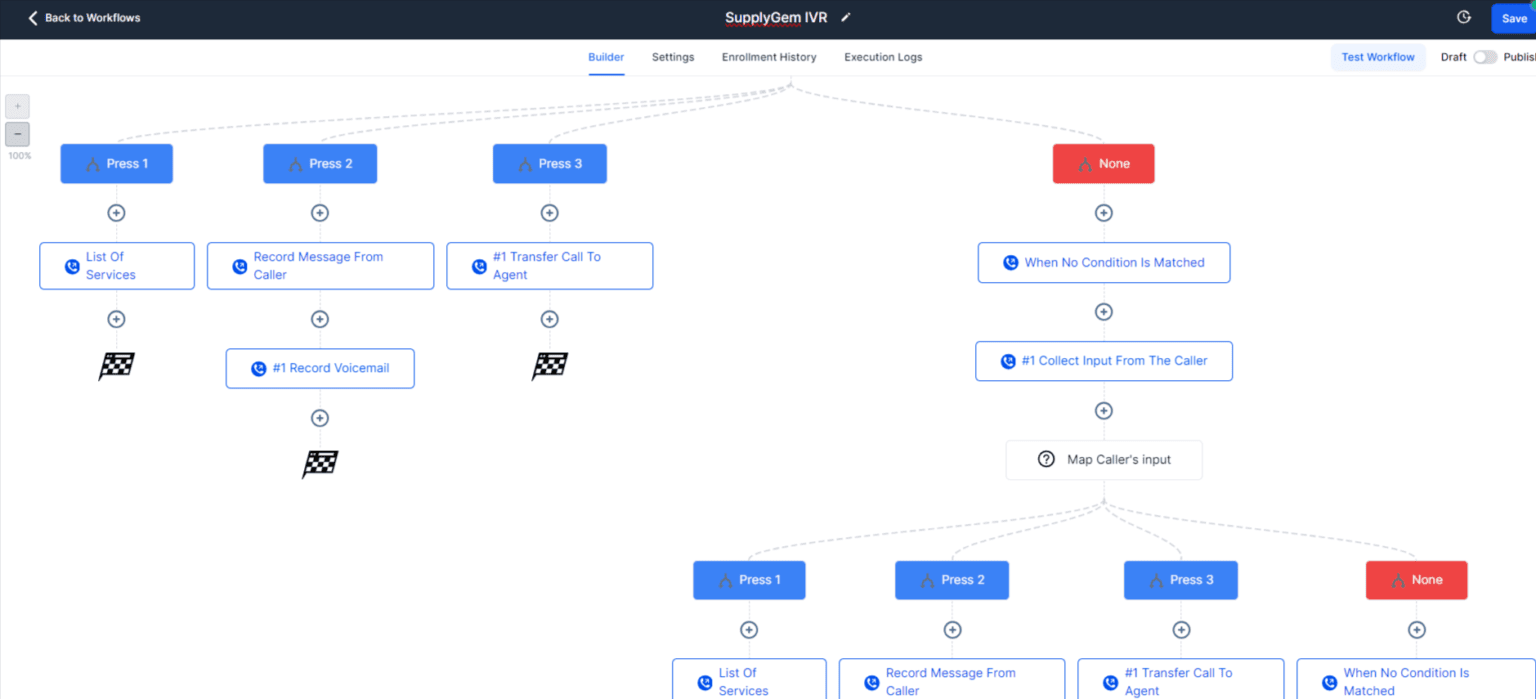Open the Settings tab

(x=673, y=57)
